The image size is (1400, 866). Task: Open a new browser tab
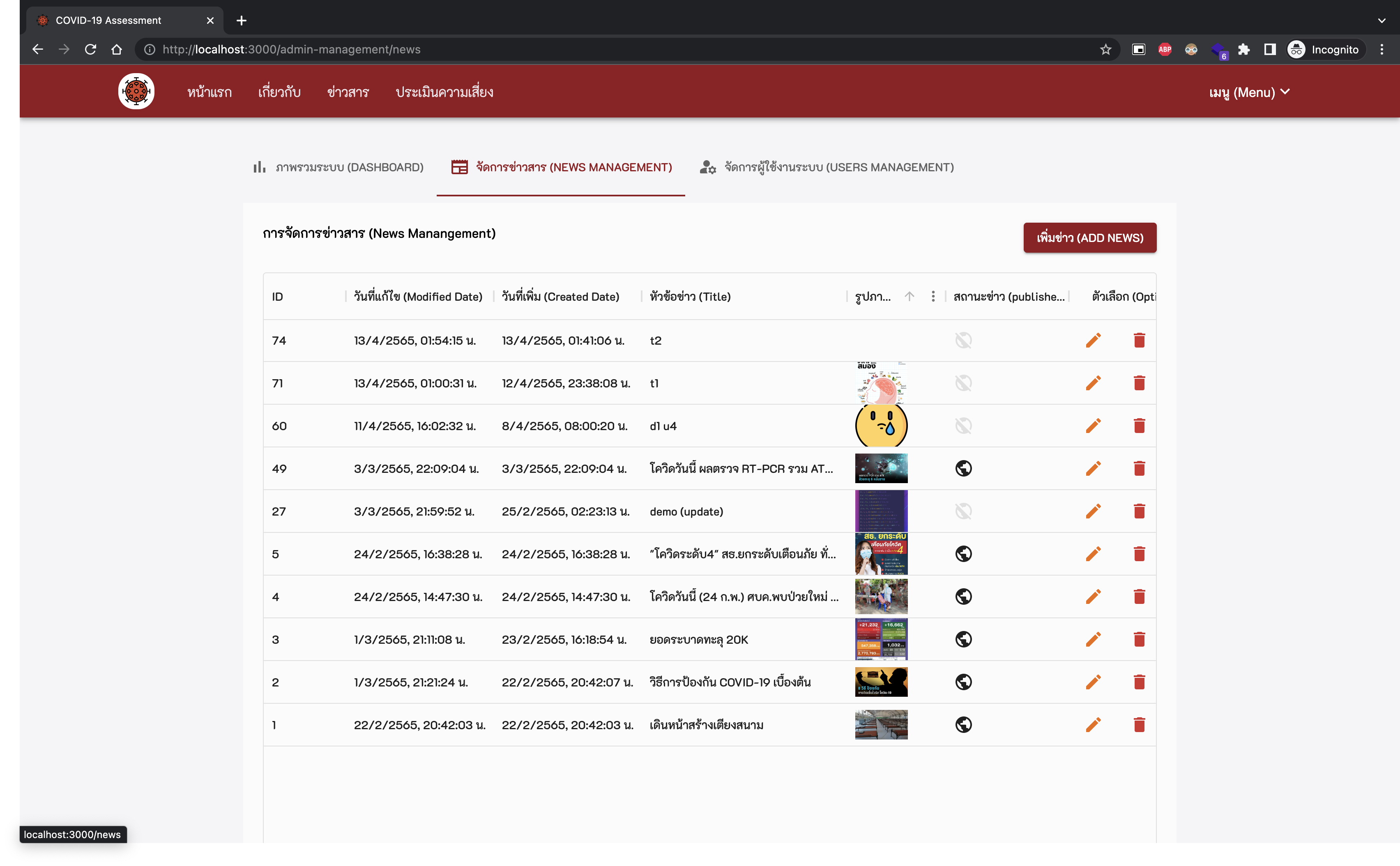click(x=241, y=21)
